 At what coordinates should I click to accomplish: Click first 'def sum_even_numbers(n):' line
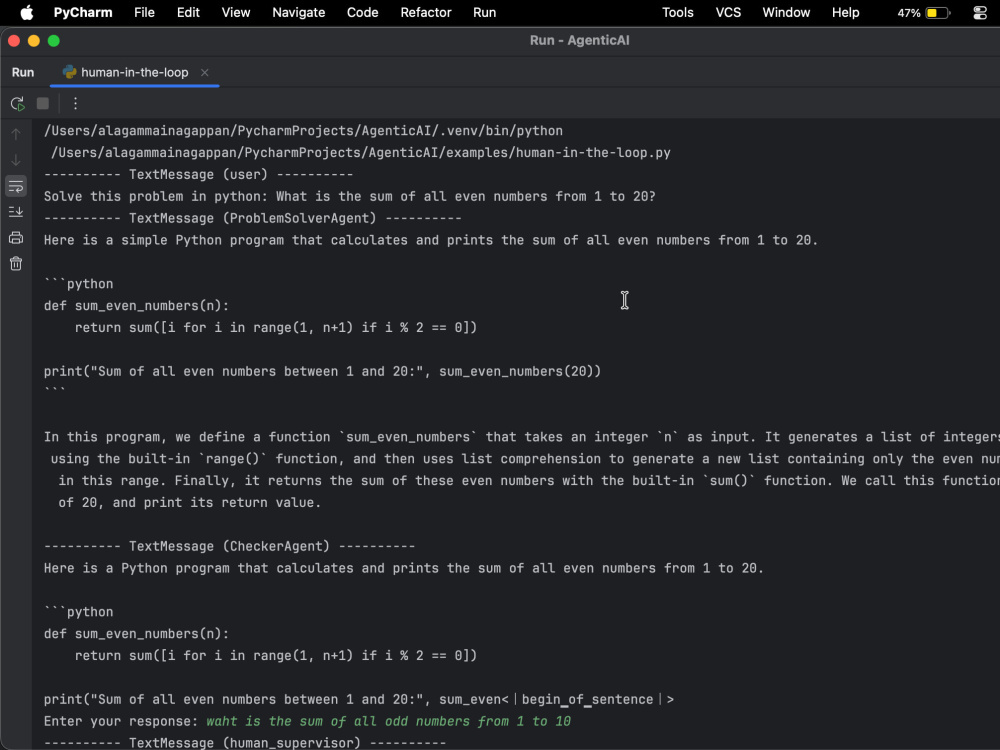pyautogui.click(x=136, y=306)
